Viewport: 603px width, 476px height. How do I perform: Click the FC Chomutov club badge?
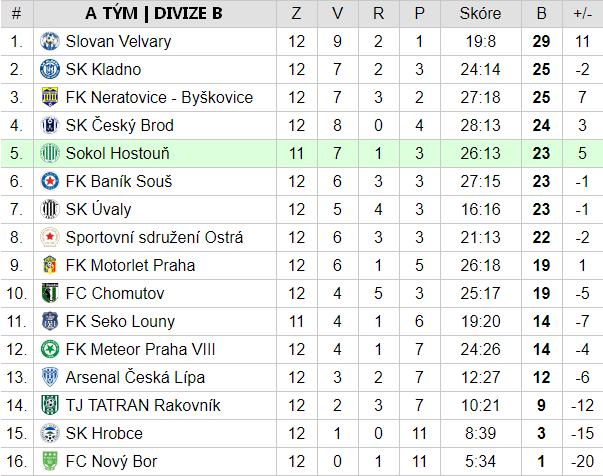point(50,293)
